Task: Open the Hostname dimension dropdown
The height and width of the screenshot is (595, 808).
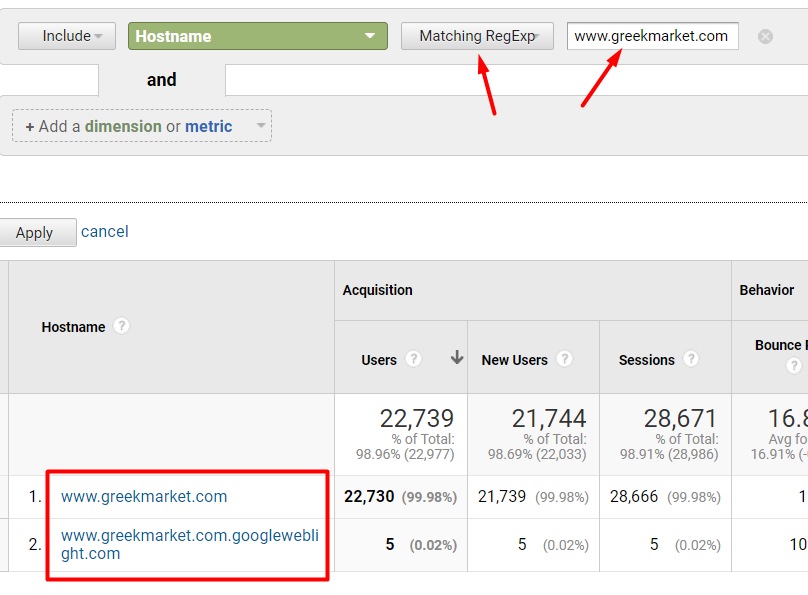Action: tap(258, 36)
